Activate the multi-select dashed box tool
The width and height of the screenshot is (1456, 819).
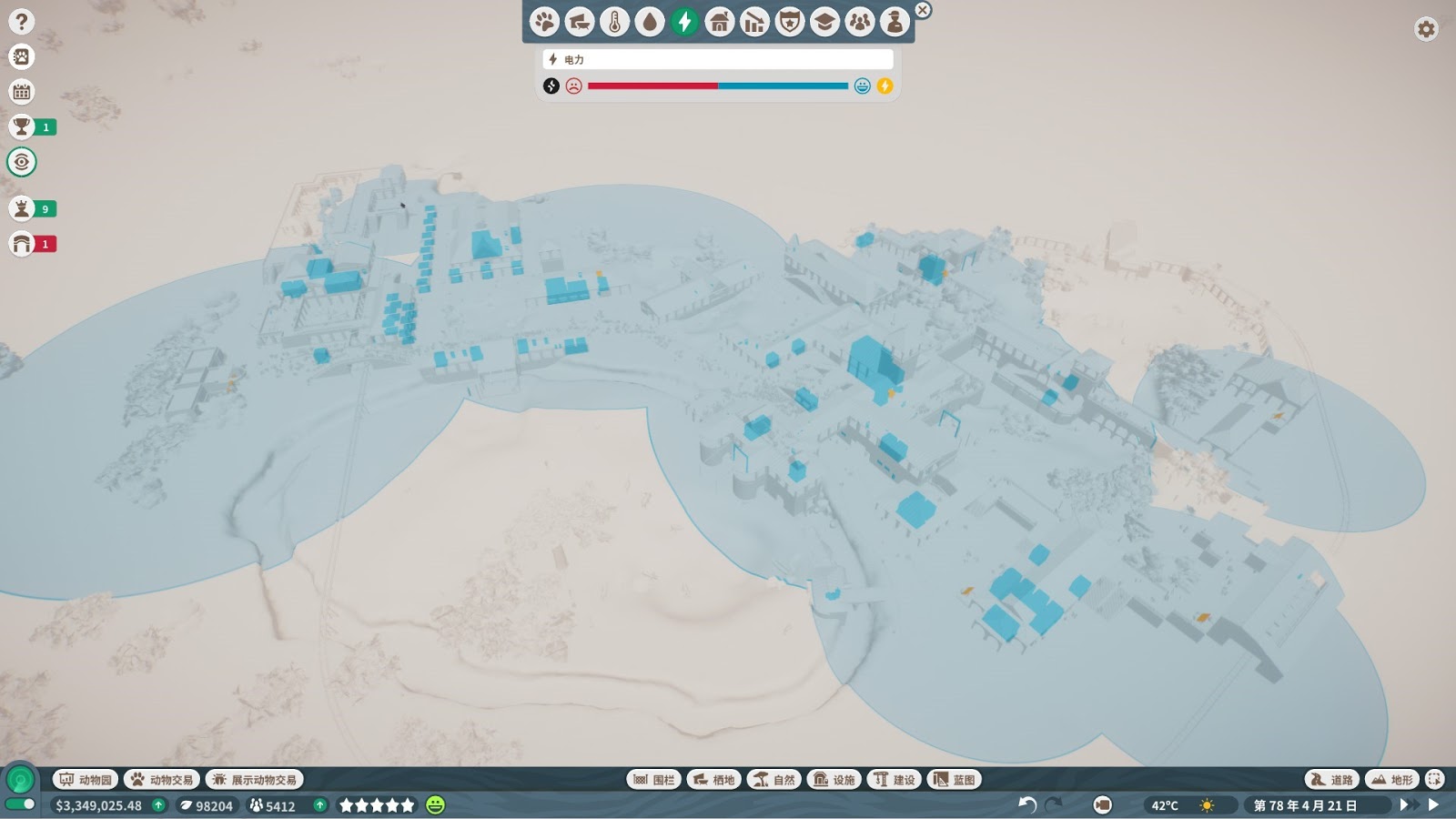[1435, 780]
